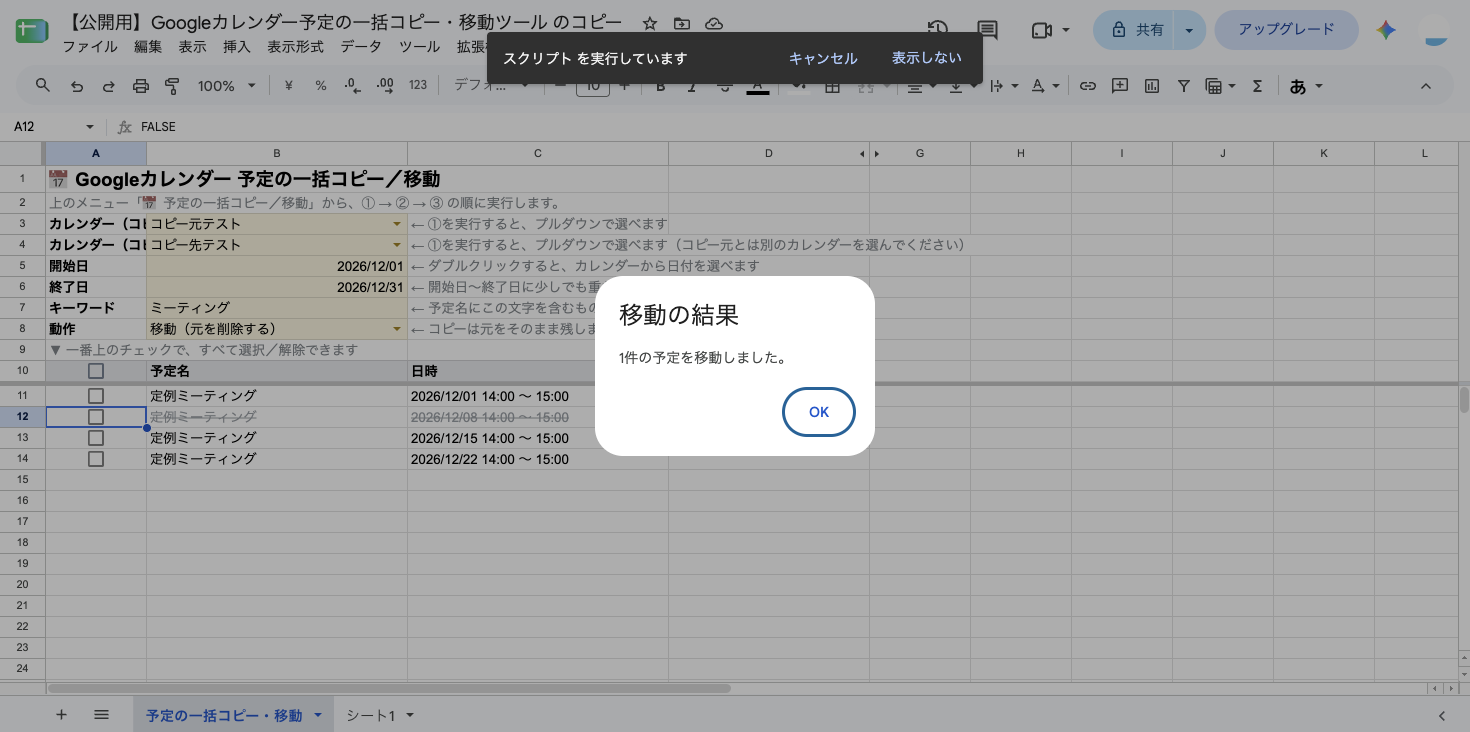Screen dimensions: 1470x732
Task: Start a Meet call icon
Action: point(1042,30)
